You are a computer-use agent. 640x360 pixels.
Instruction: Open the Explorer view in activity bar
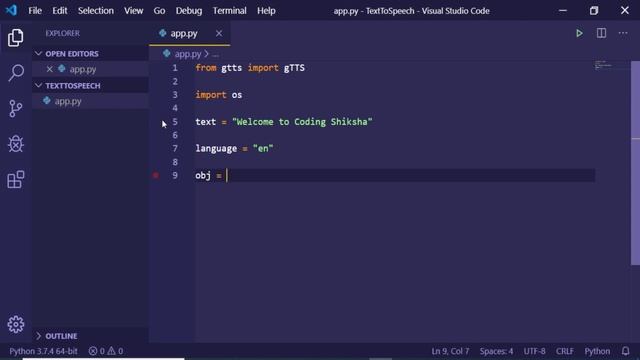tap(16, 38)
